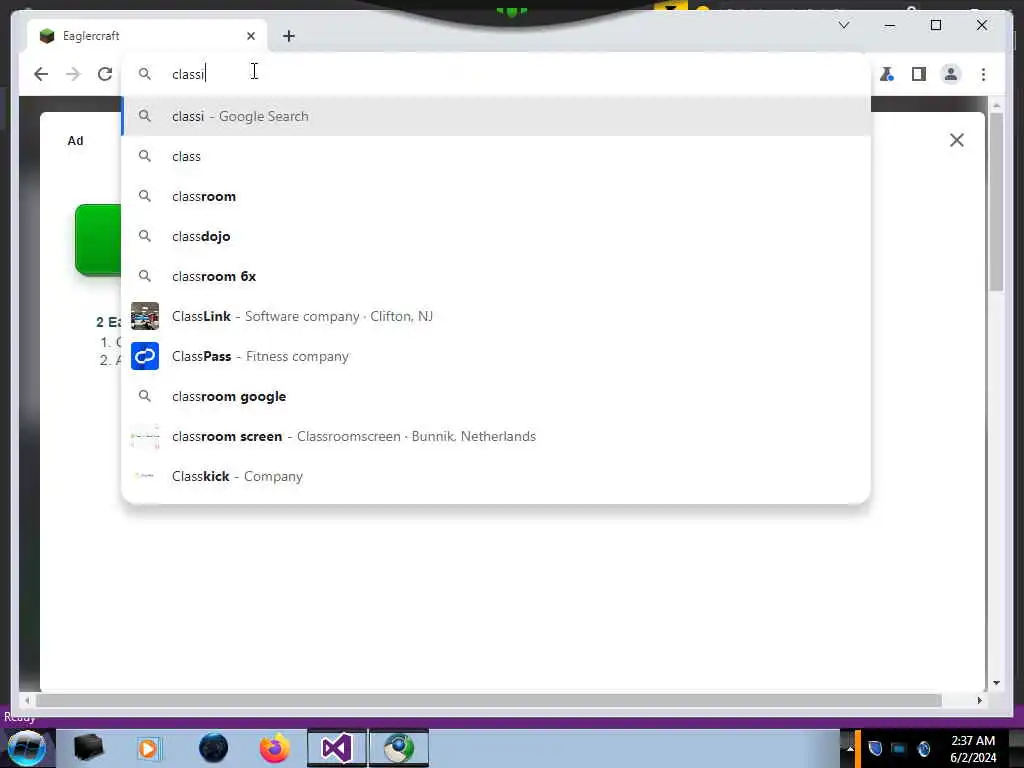Click the scroll down arrow of the page
Screen dimensions: 1024x768
pyautogui.click(x=996, y=683)
